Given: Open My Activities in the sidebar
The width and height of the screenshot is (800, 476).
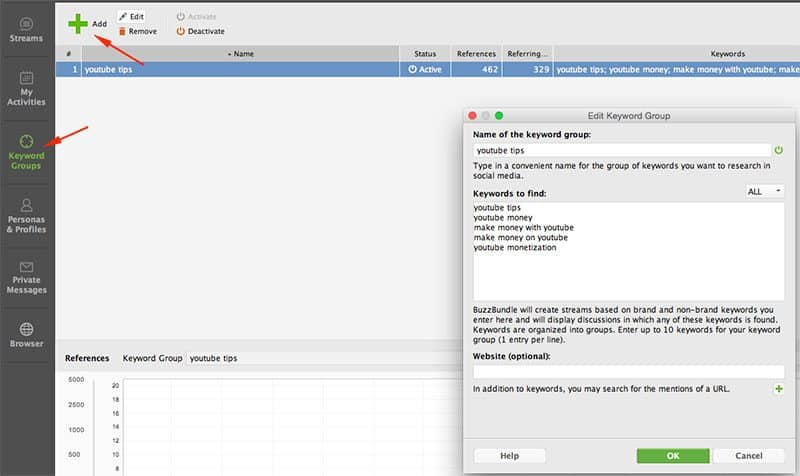Looking at the screenshot, I should tap(26, 89).
